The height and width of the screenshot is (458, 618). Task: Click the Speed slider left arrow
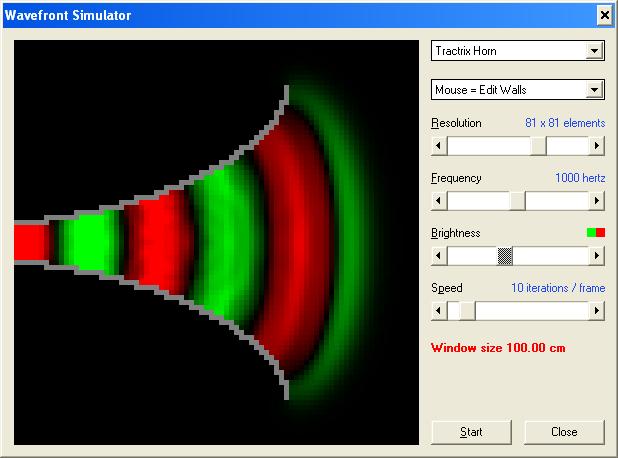[x=439, y=311]
